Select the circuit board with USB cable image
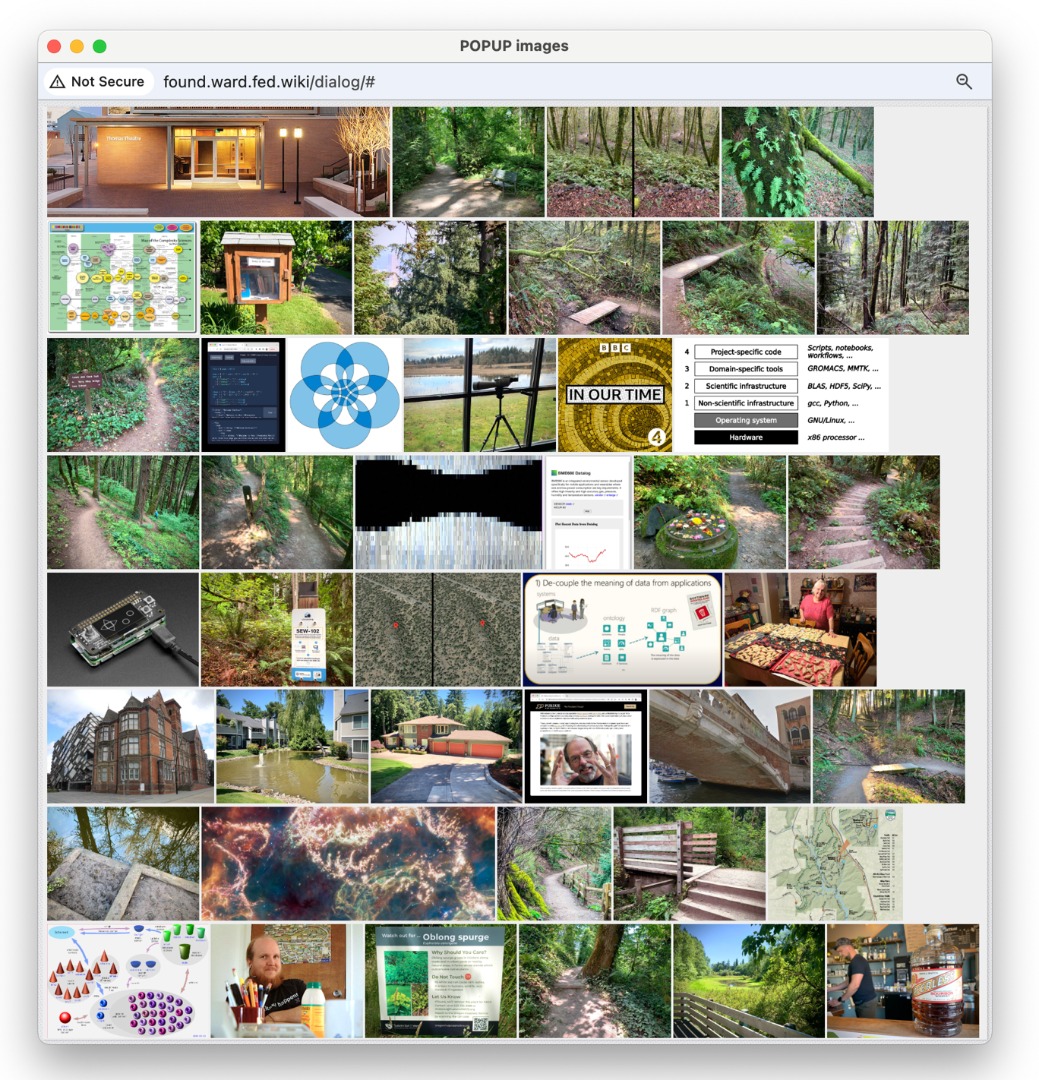1039x1080 pixels. pos(122,629)
